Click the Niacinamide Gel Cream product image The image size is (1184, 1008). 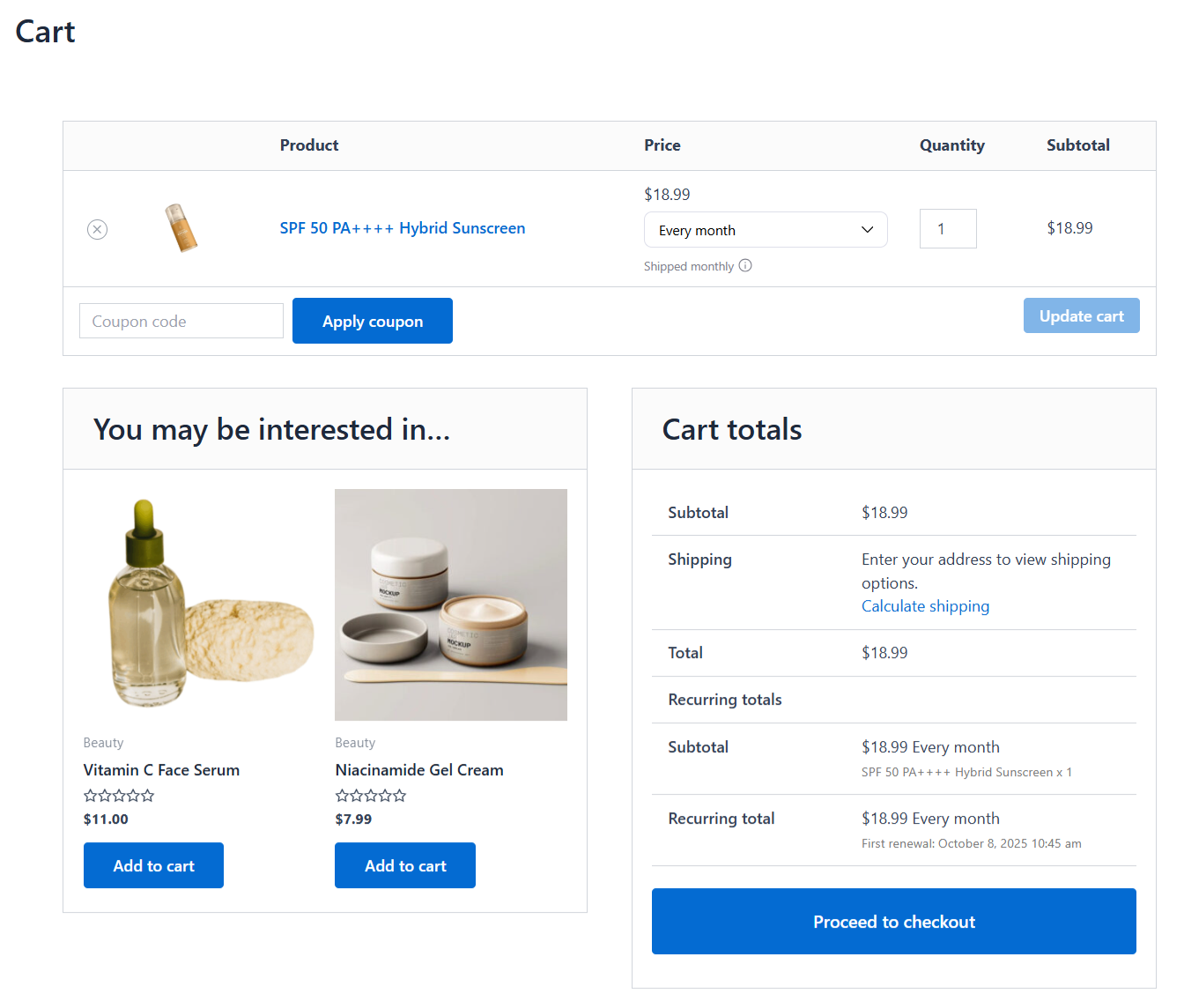tap(450, 604)
